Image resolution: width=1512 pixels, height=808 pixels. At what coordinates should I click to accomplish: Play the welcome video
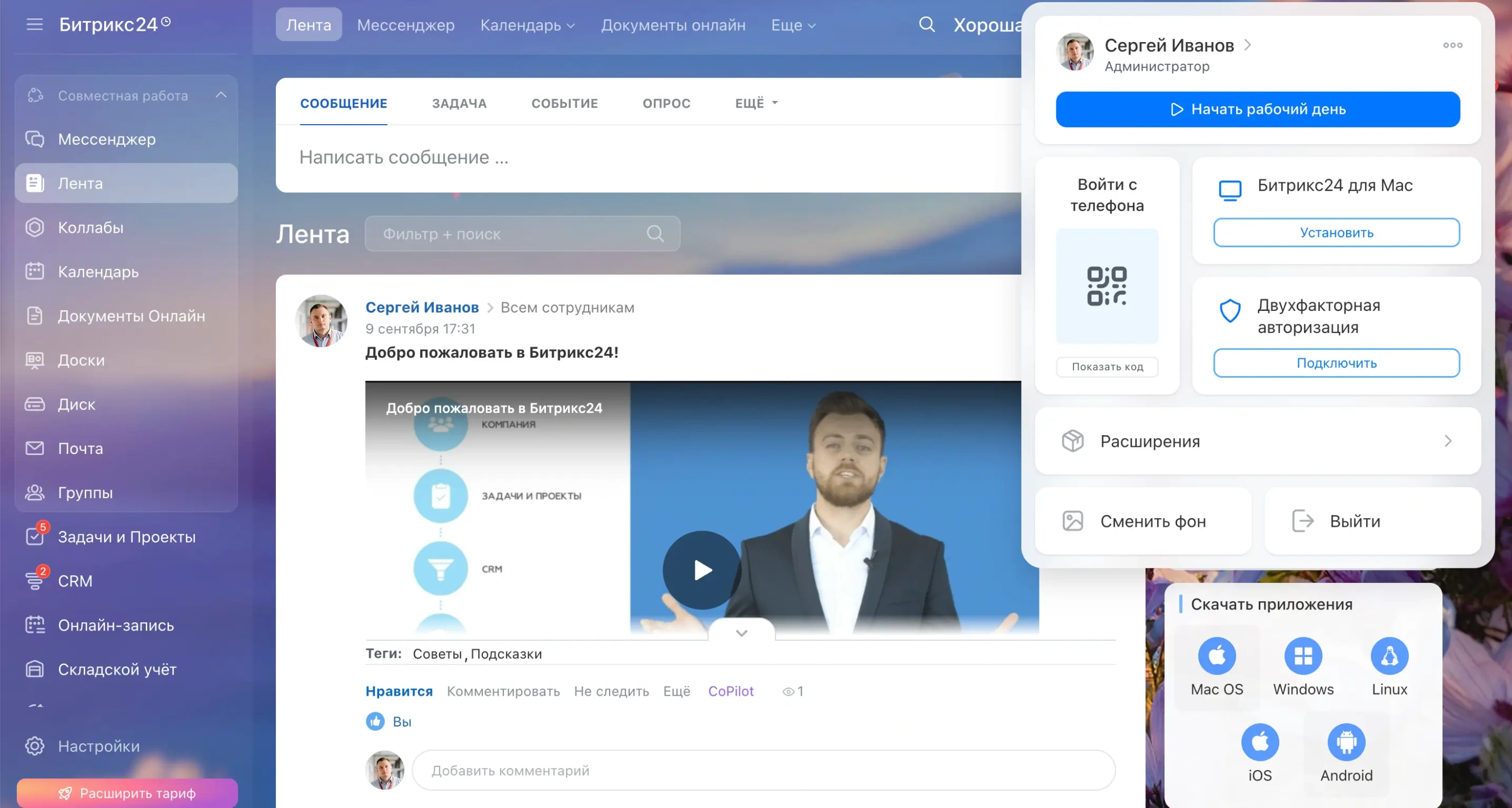point(701,570)
